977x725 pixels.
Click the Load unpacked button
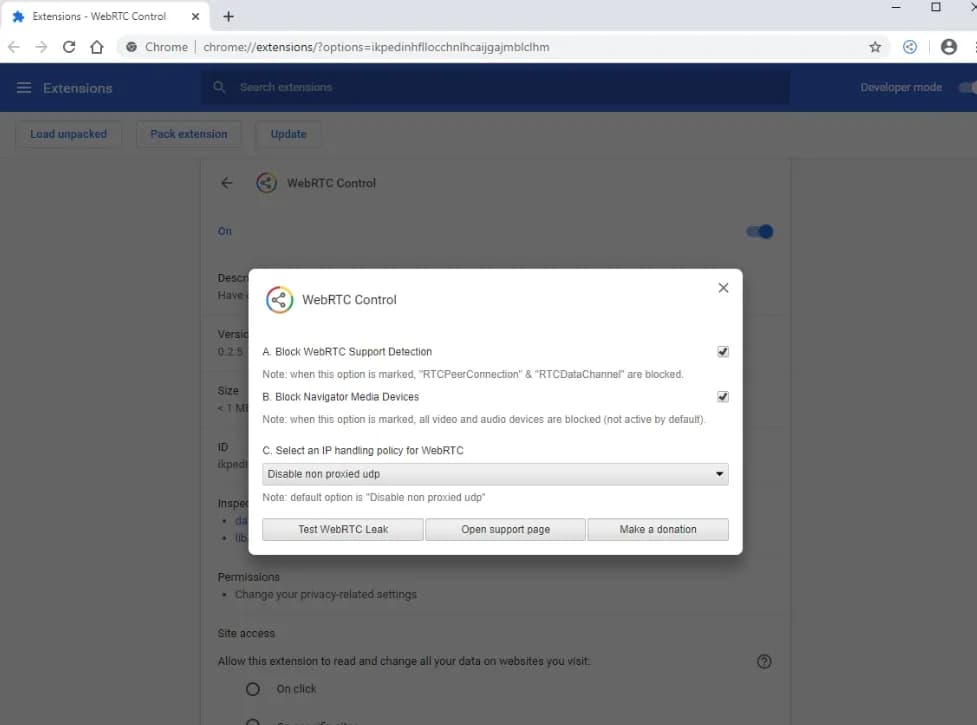(68, 133)
